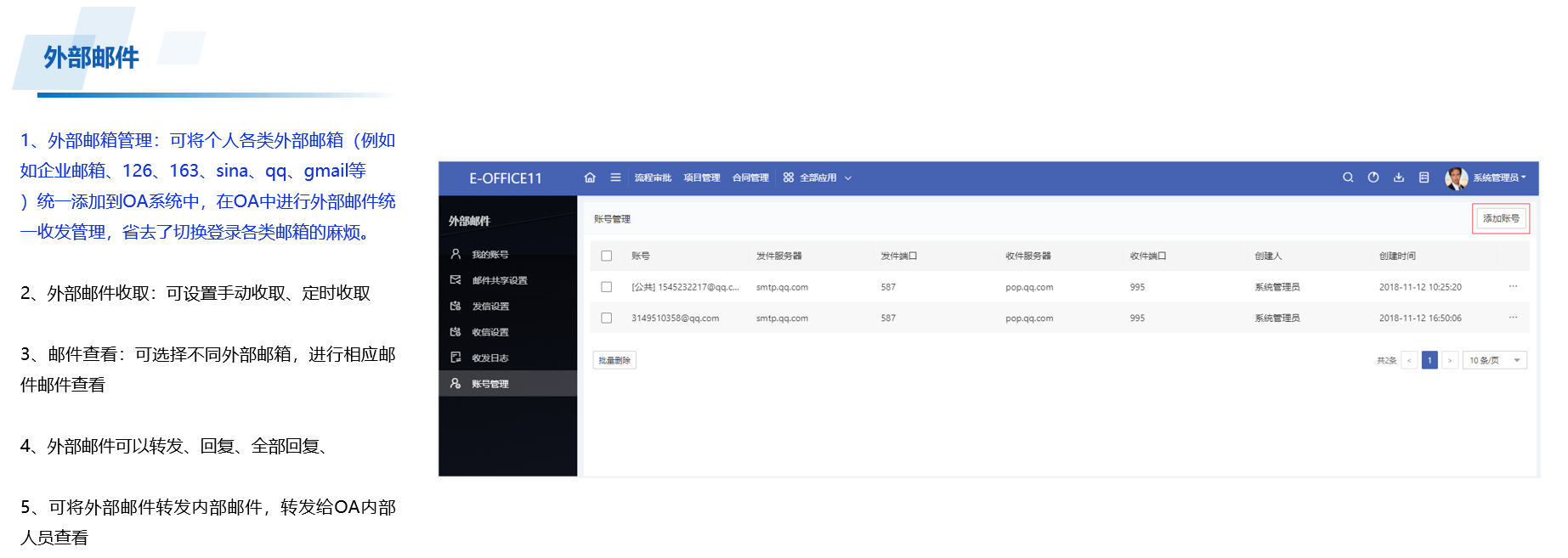Viewport: 1568px width, 558px height.
Task: Click port 995 in the 1545232217 row
Action: [1137, 287]
